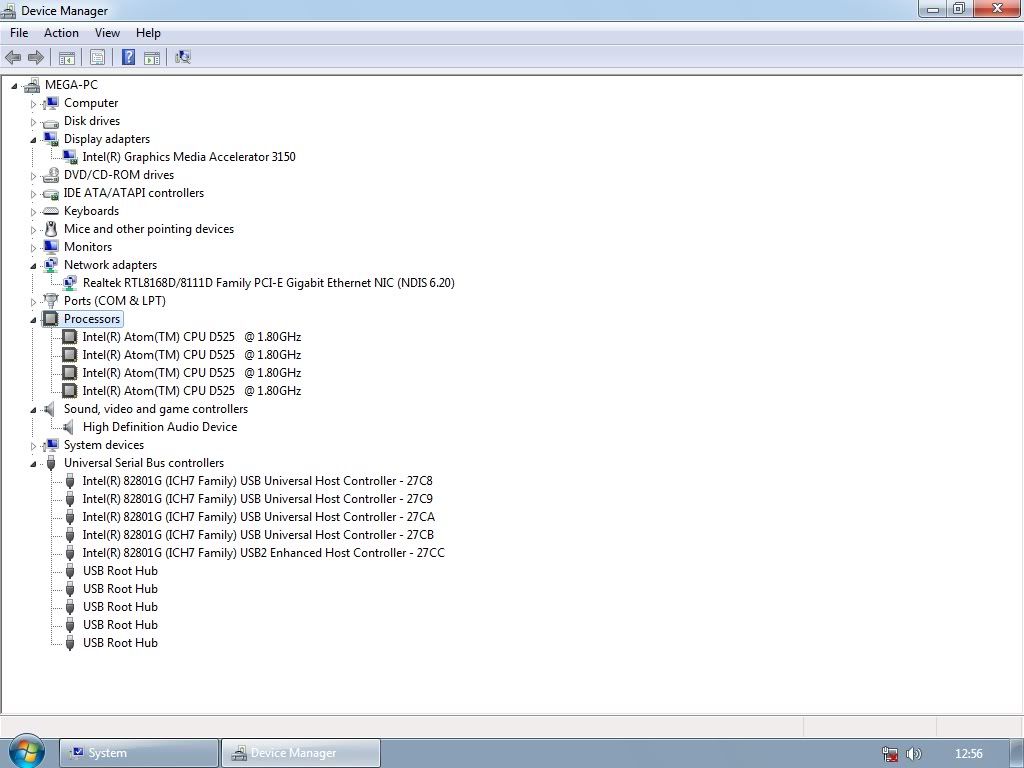Click the volume speaker tray icon
The image size is (1024, 768).
(914, 754)
